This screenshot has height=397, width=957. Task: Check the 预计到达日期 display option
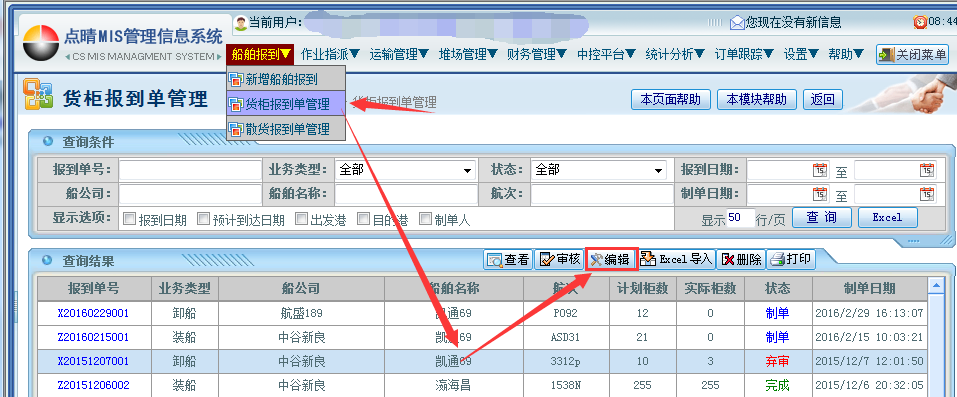point(203,219)
